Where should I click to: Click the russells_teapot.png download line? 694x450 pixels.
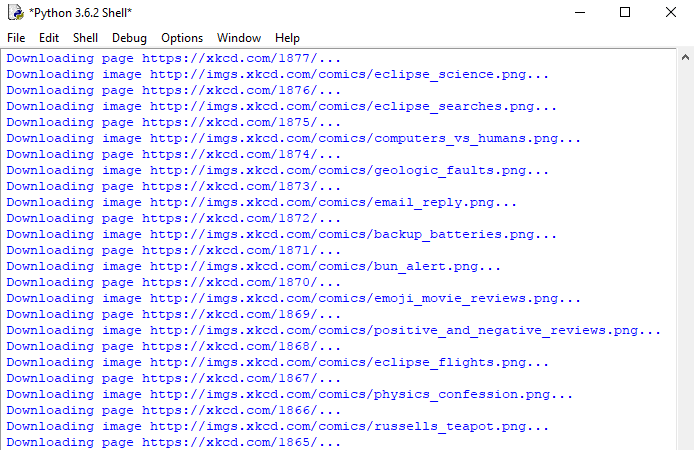coord(278,427)
